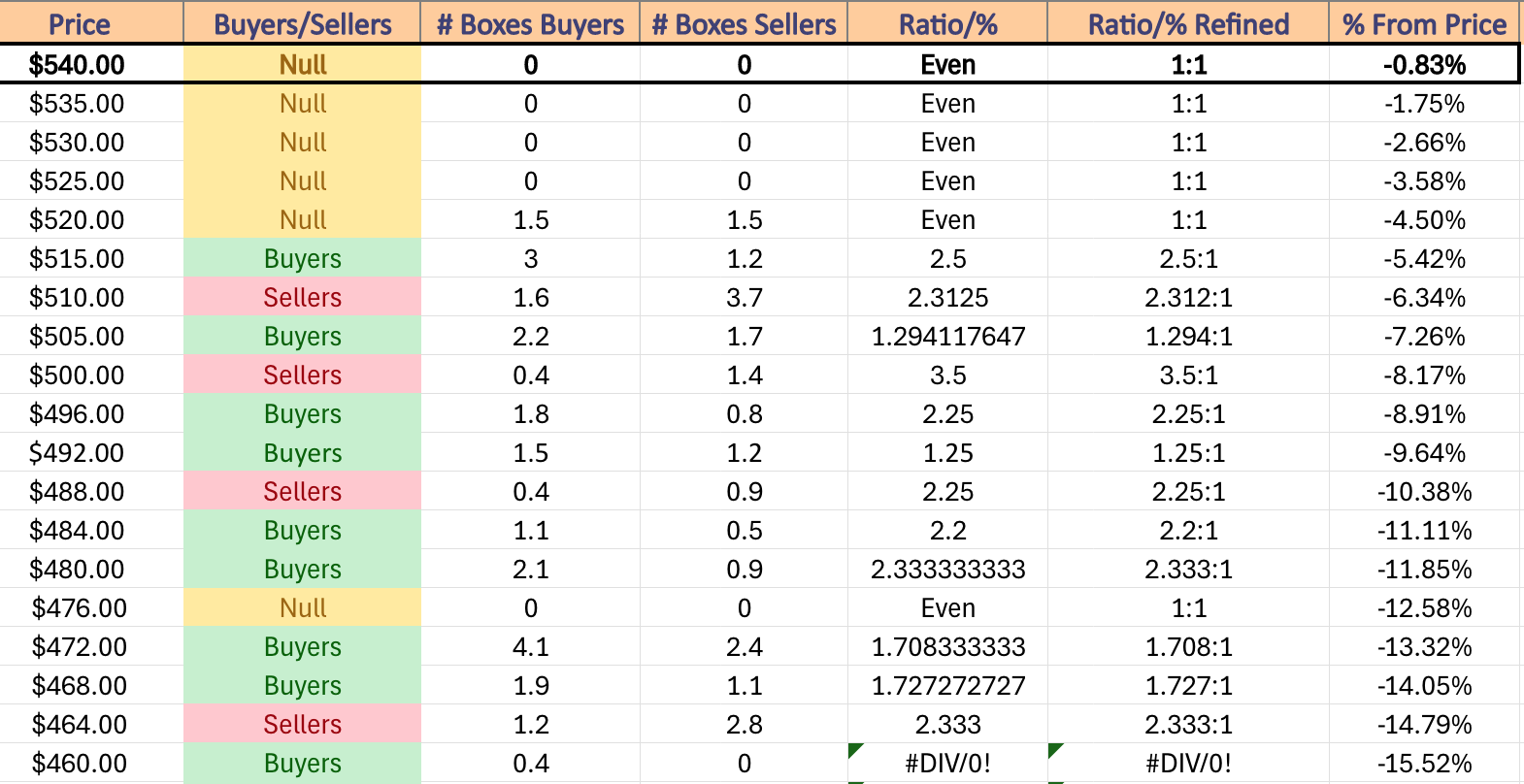Select the Sellers cell in the $464.00 row
This screenshot has width=1524, height=784.
click(x=302, y=724)
